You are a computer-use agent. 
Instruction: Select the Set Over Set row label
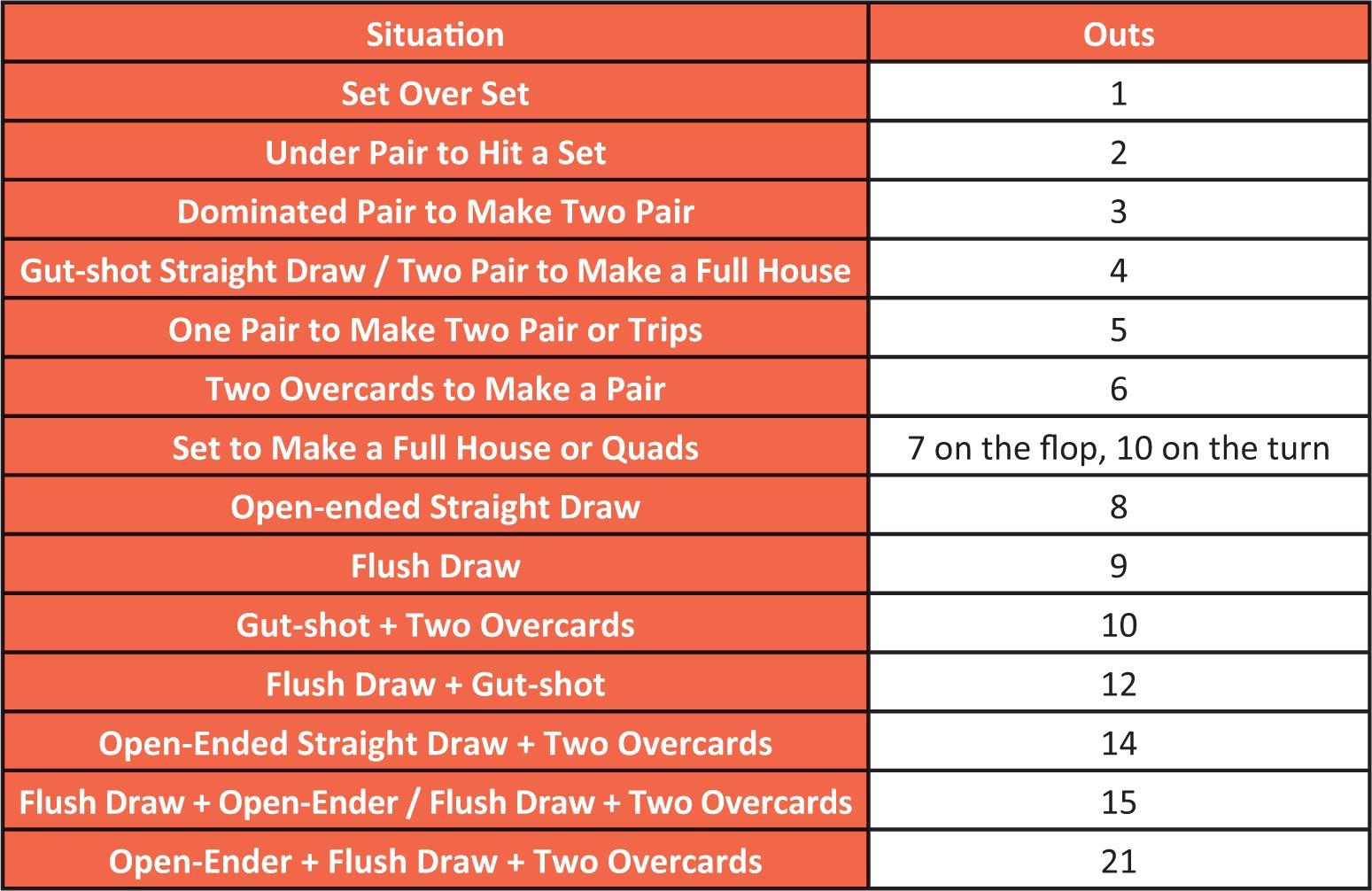point(435,93)
